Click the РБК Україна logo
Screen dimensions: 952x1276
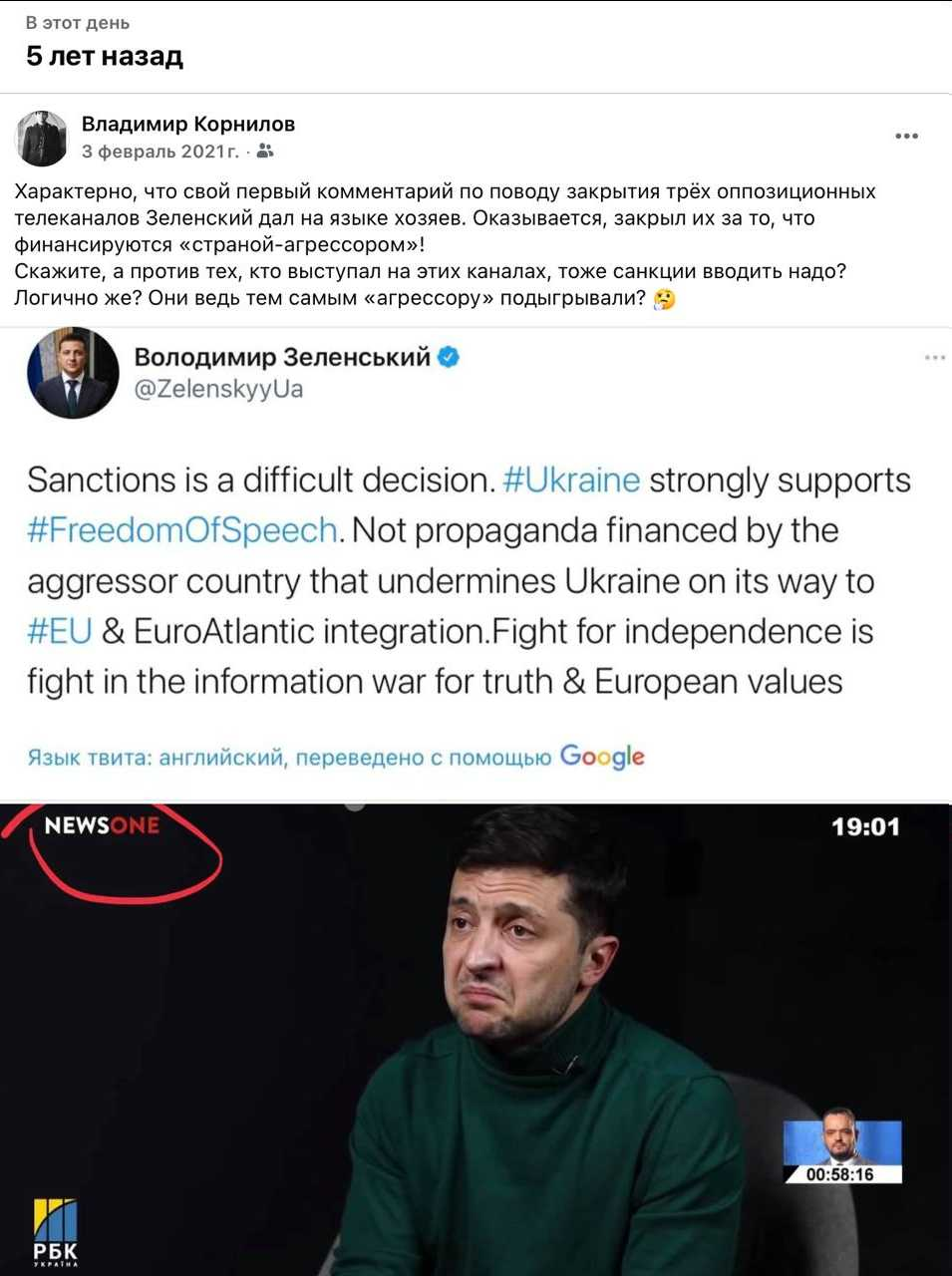click(56, 1232)
